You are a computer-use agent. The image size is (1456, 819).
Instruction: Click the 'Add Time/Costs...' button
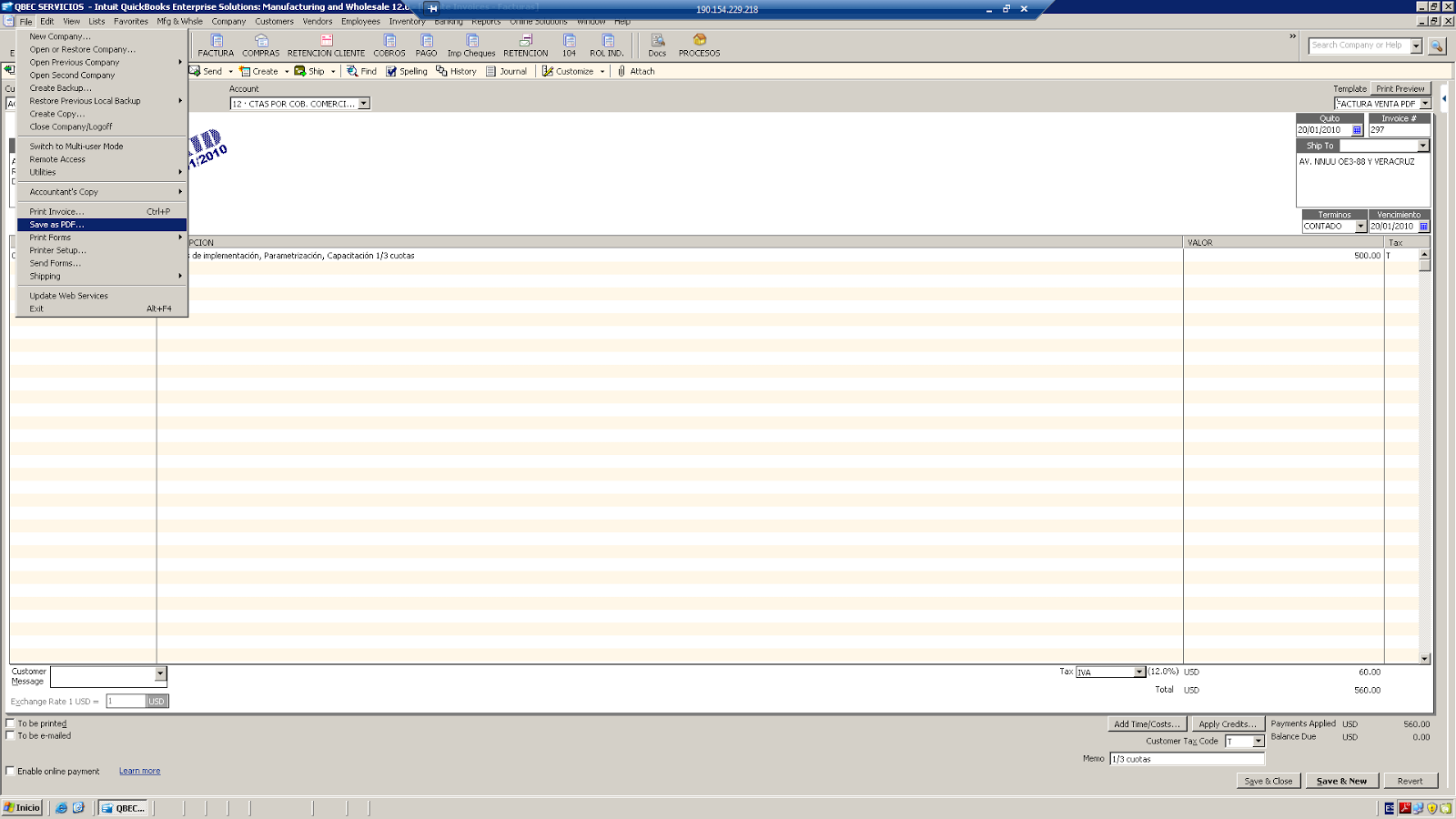[x=1147, y=724]
